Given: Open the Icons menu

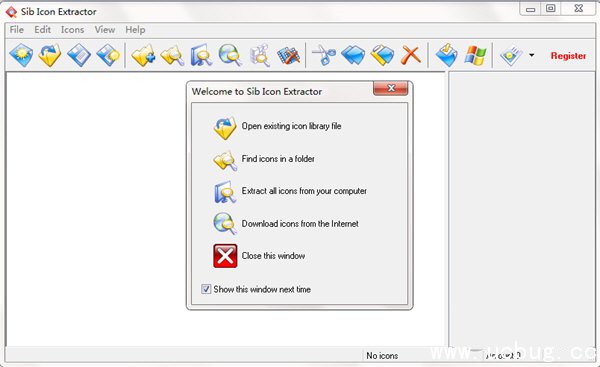Looking at the screenshot, I should point(72,30).
